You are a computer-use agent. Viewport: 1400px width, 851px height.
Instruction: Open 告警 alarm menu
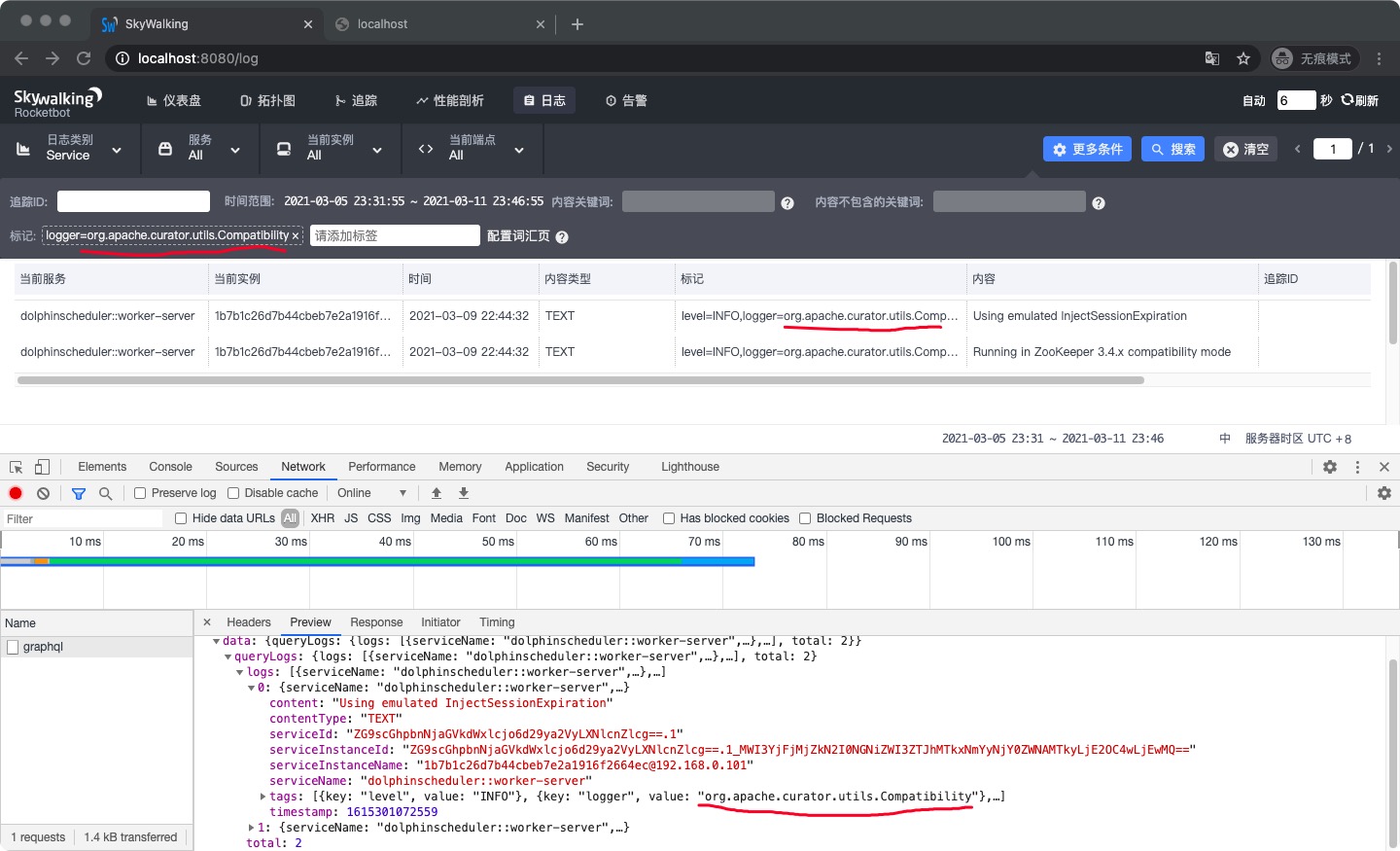pyautogui.click(x=626, y=101)
